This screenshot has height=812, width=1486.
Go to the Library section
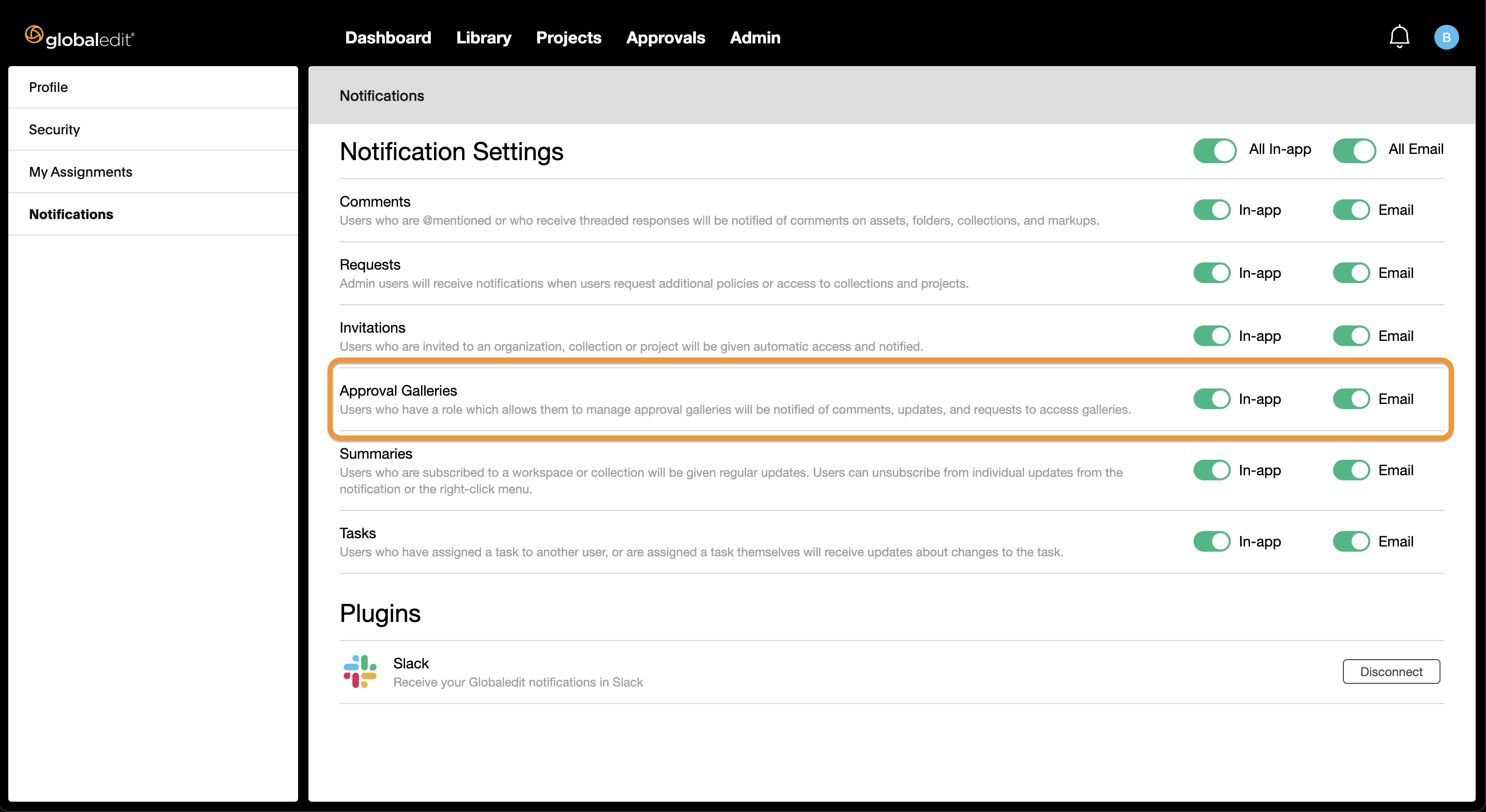[x=484, y=38]
